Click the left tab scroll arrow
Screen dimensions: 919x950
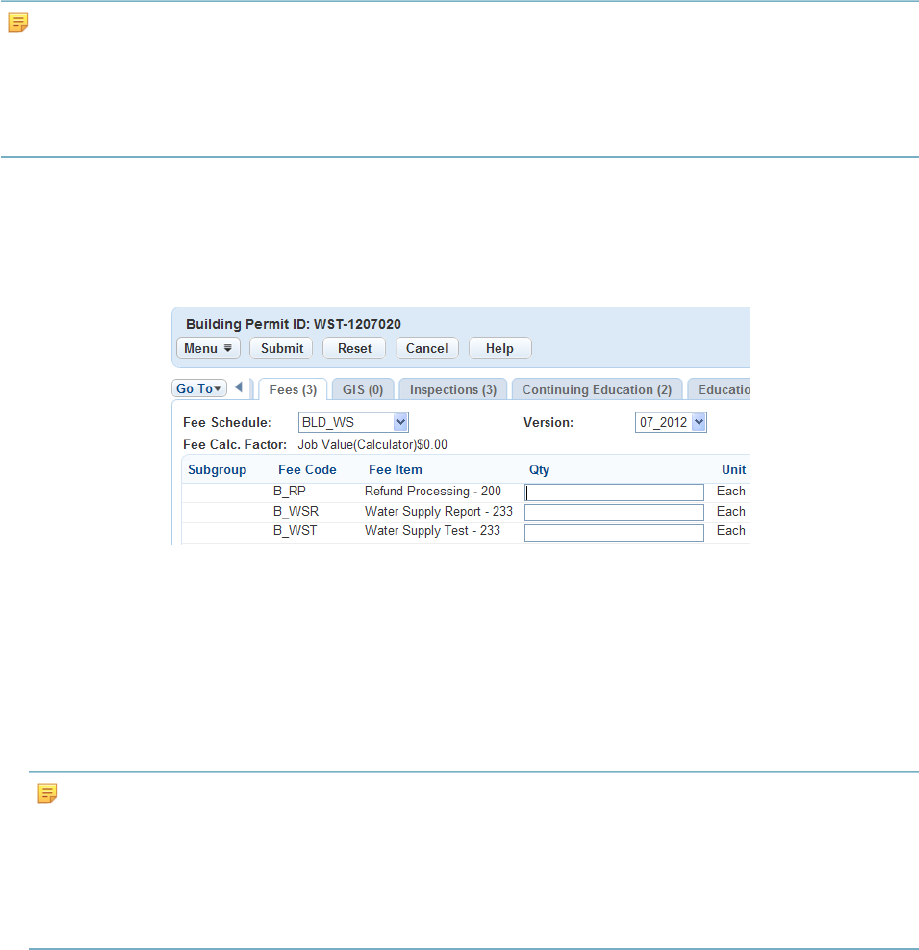click(239, 387)
